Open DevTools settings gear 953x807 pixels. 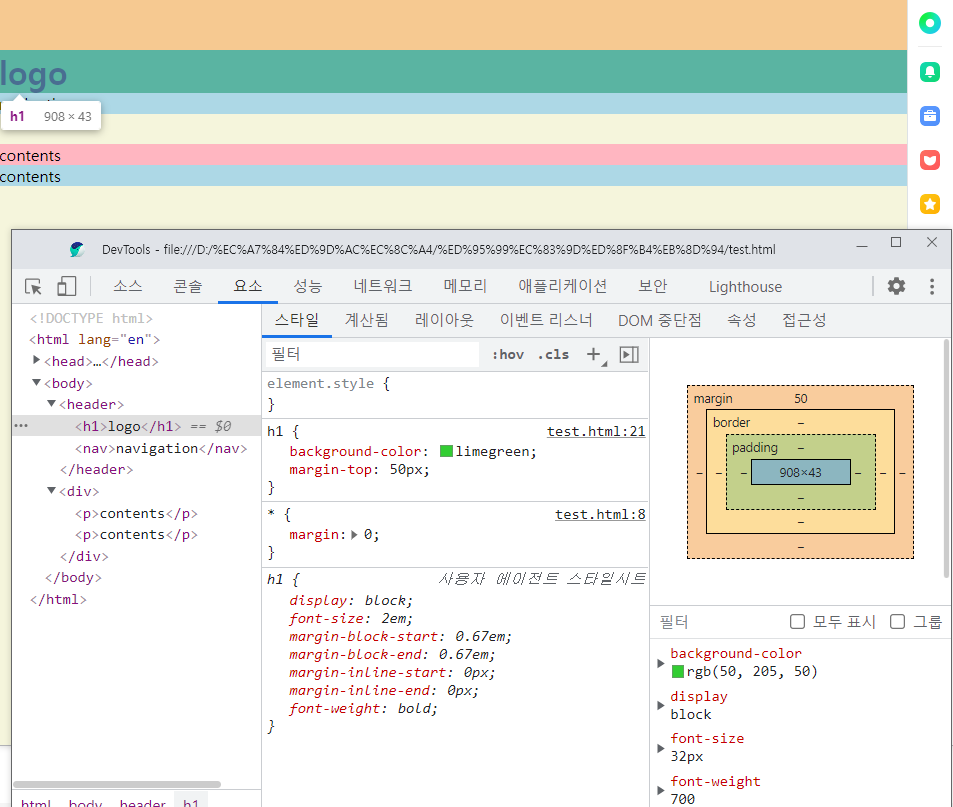[x=896, y=286]
